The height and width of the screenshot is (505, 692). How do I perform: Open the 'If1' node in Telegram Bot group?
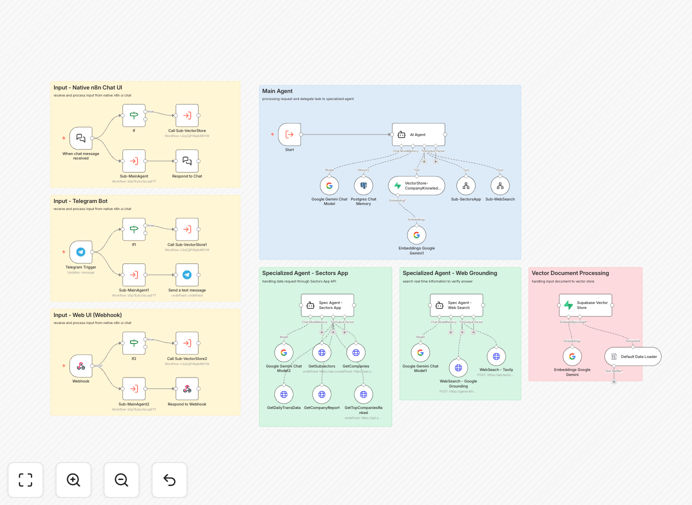click(134, 229)
